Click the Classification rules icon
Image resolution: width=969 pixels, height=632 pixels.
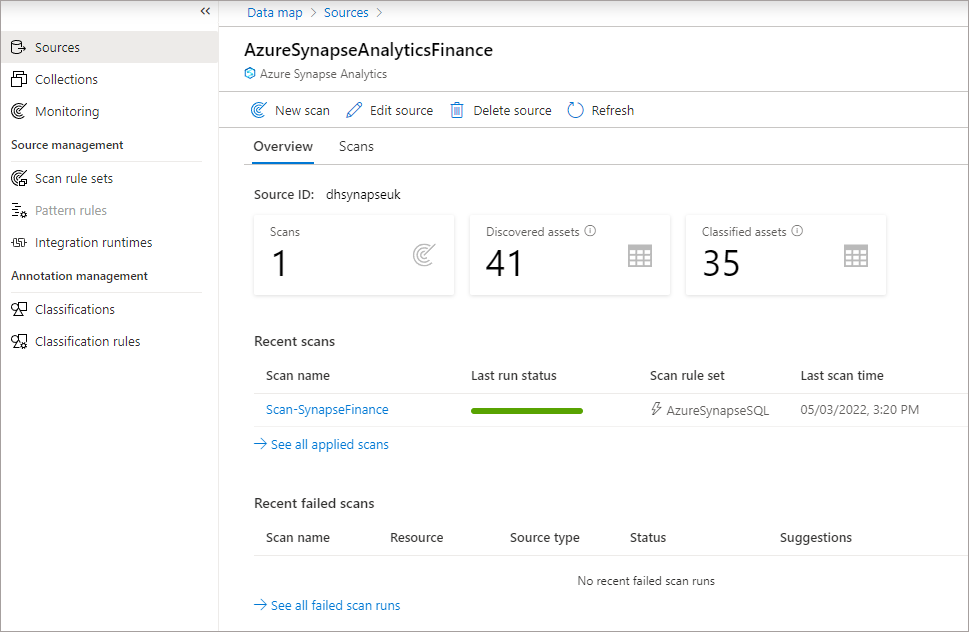pos(19,342)
